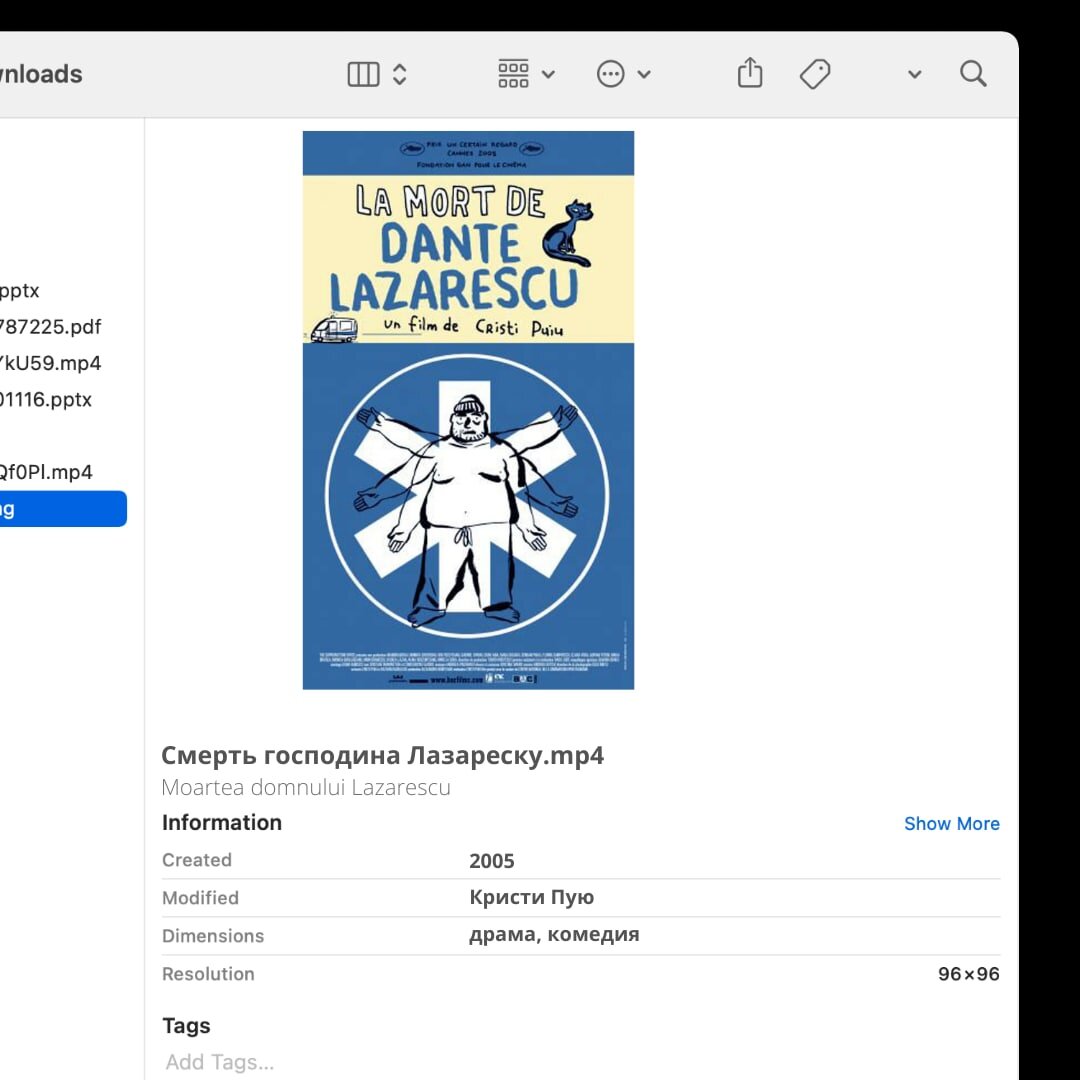
Task: Click the highlighted selected file row
Action: point(63,509)
